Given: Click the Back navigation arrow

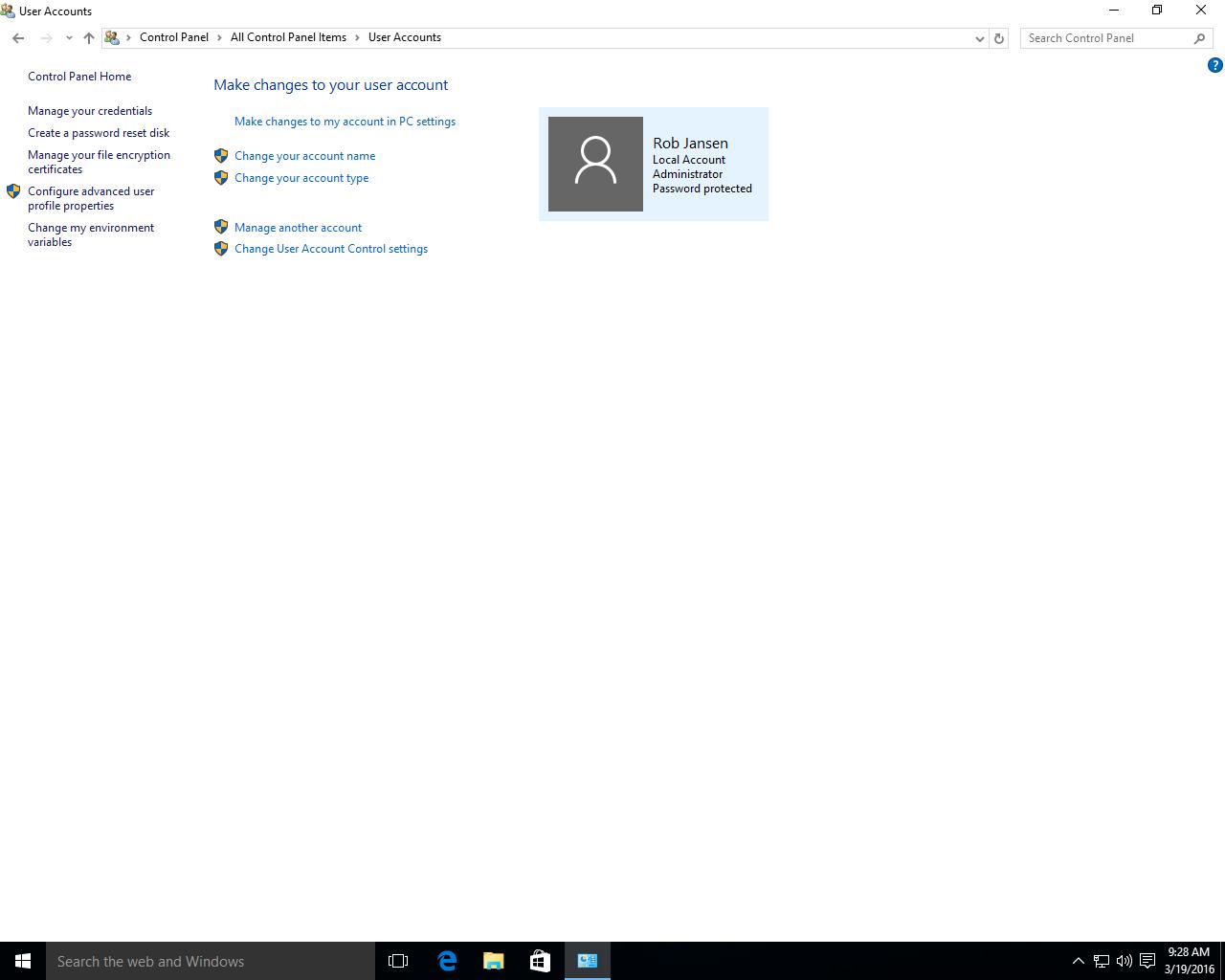Looking at the screenshot, I should 18,38.
